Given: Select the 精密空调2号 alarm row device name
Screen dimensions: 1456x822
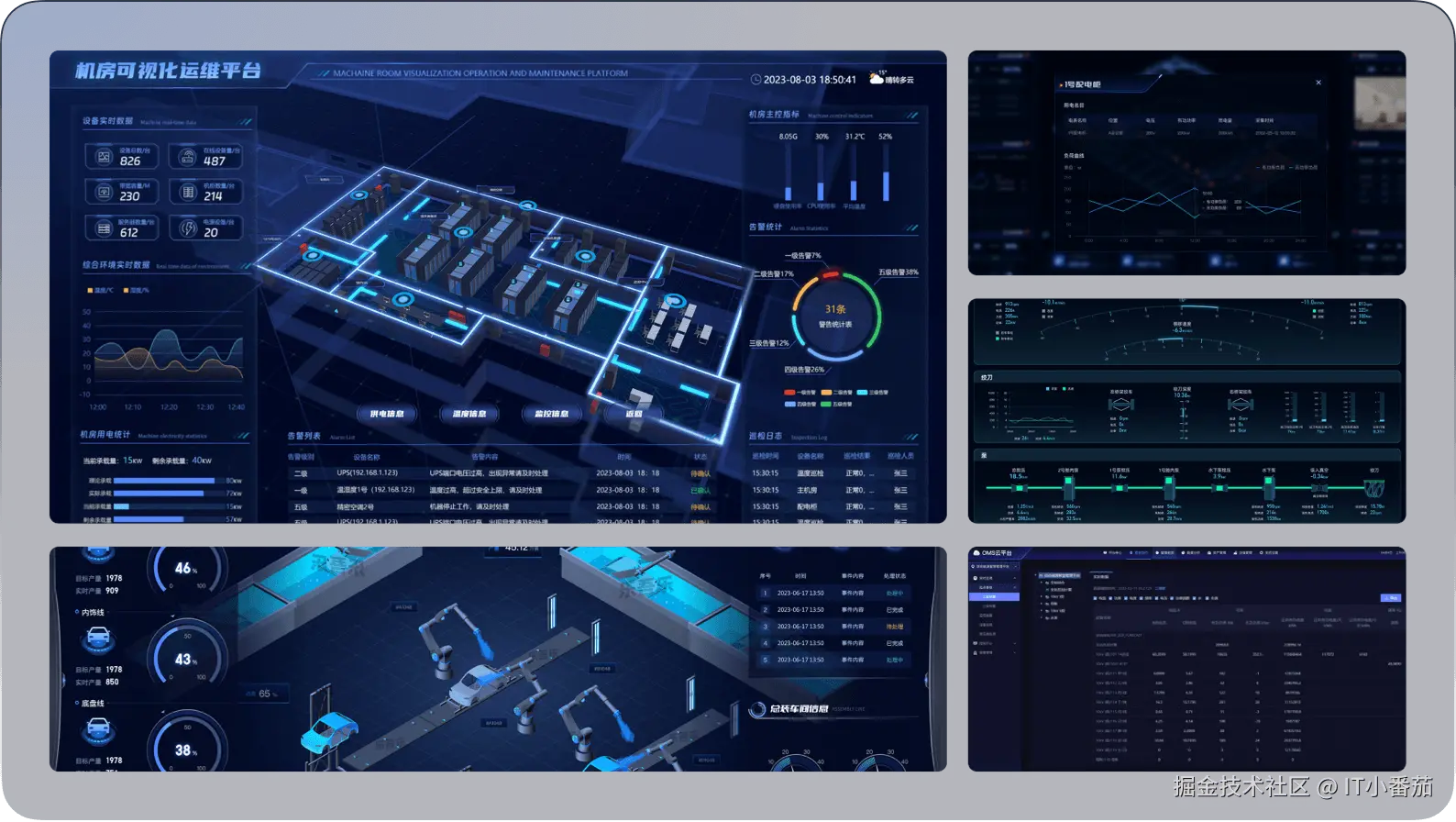Looking at the screenshot, I should coord(356,506).
